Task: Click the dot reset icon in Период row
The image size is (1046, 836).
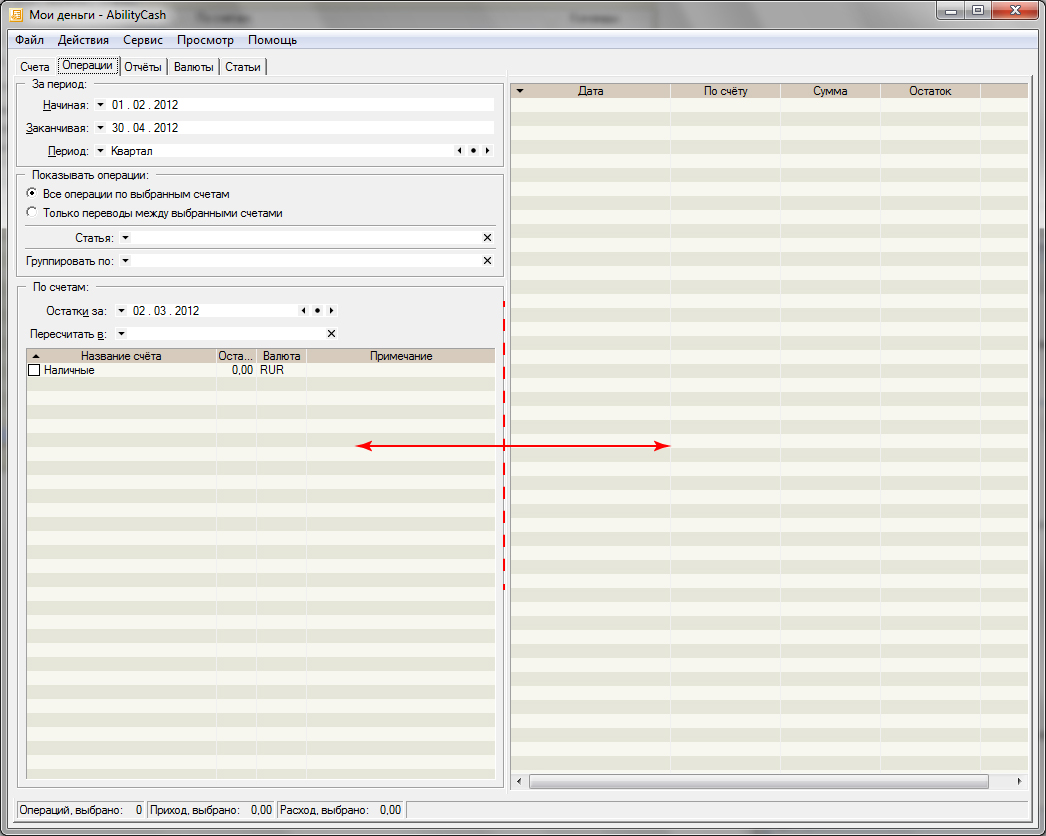Action: [x=473, y=151]
